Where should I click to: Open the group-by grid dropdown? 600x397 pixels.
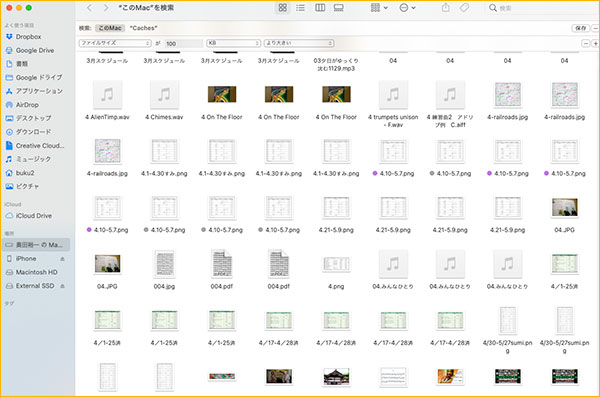click(x=379, y=8)
